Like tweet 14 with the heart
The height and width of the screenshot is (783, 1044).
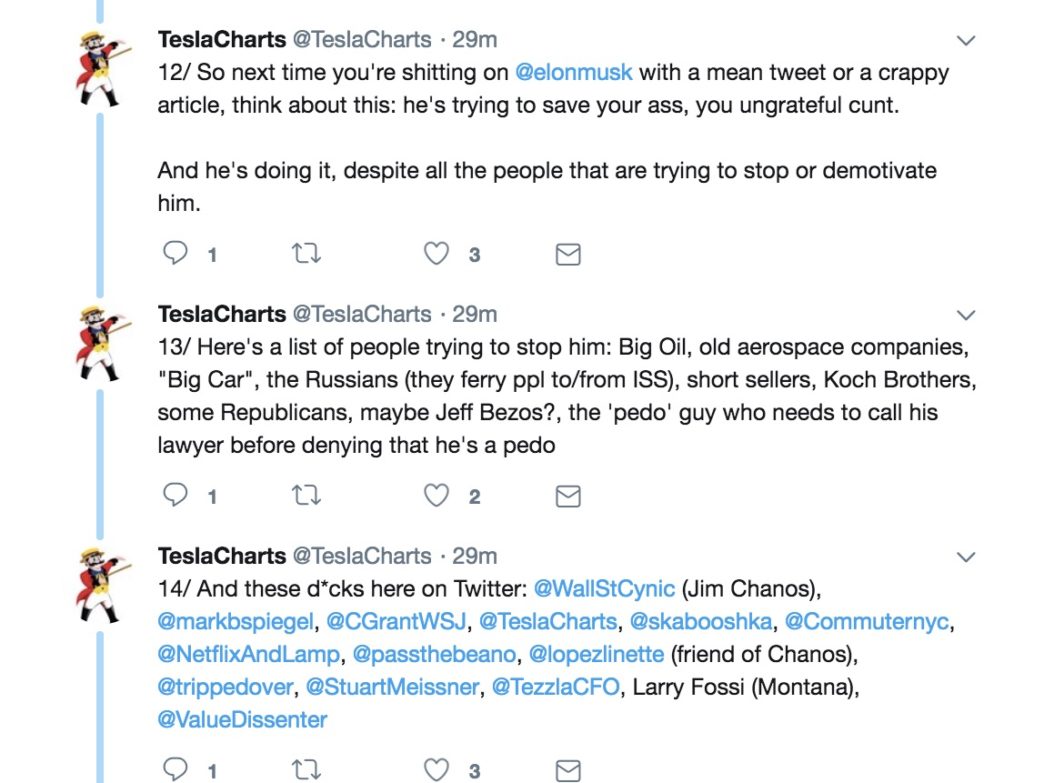436,770
